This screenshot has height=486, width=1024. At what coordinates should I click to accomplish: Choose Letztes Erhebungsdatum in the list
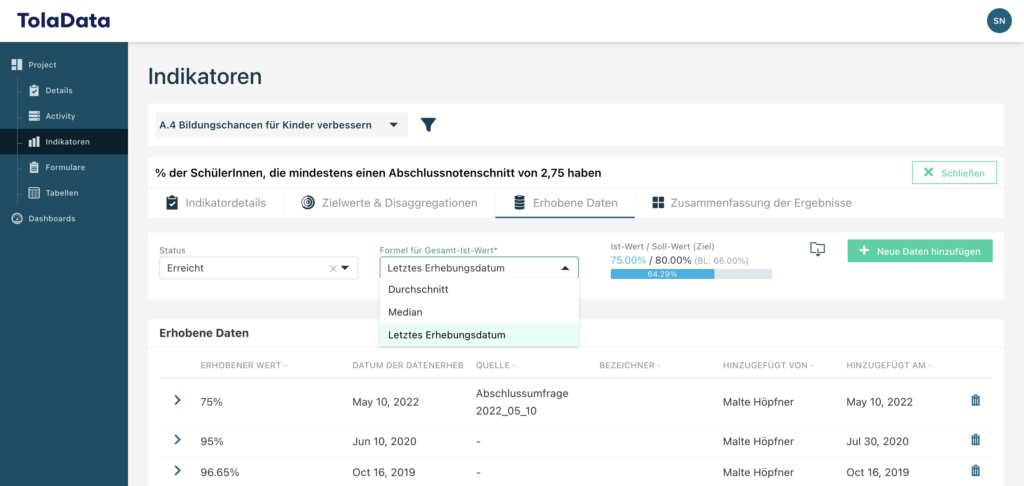click(x=479, y=335)
